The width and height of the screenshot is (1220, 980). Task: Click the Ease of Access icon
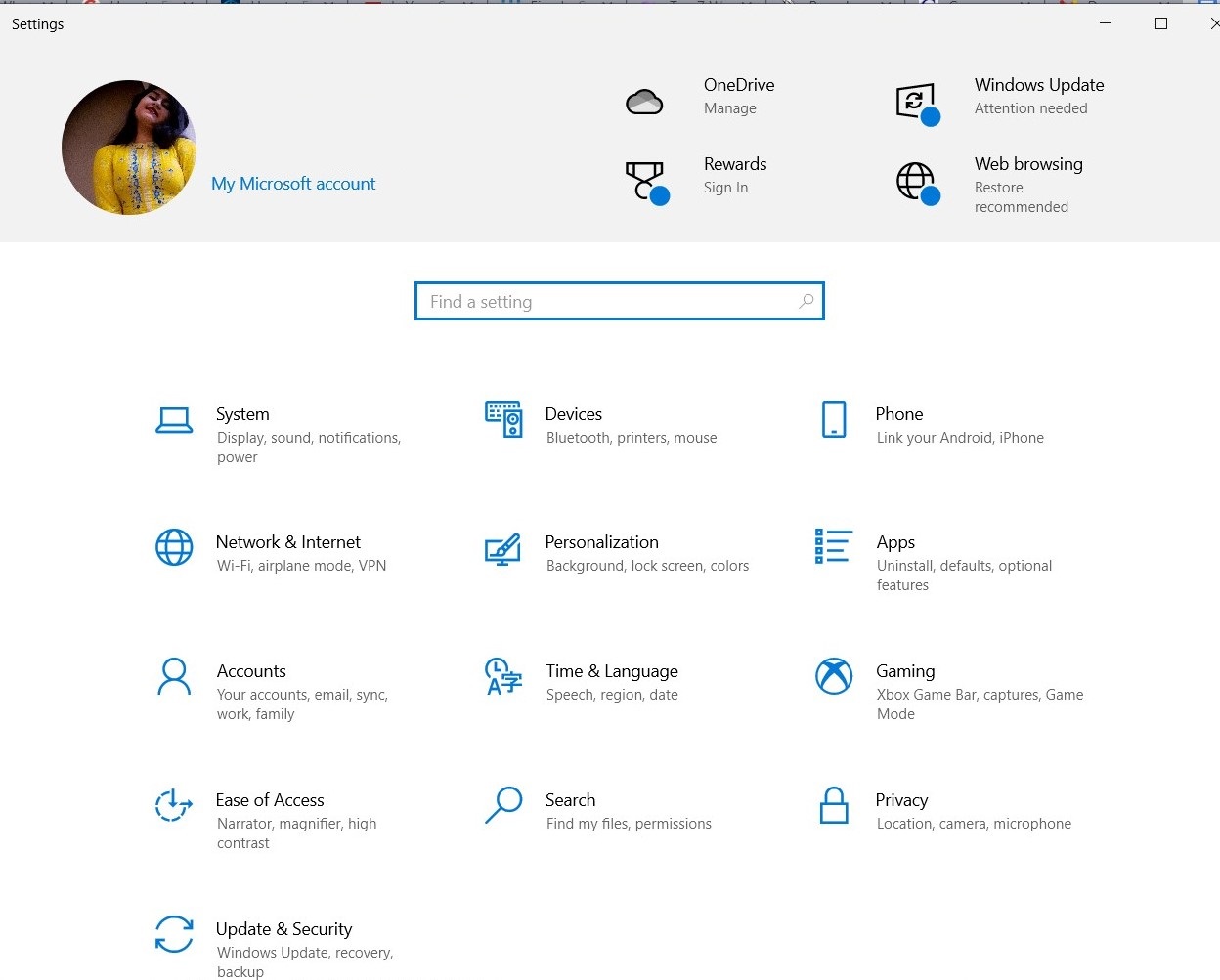[x=174, y=805]
